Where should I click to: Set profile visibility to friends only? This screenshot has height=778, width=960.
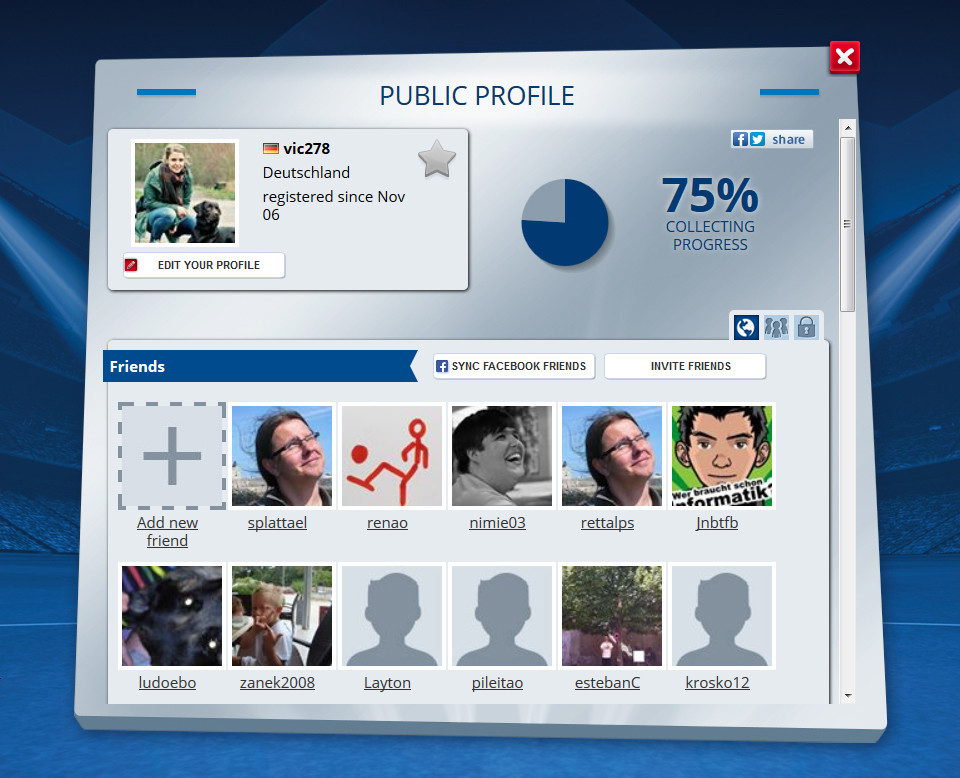[x=776, y=327]
